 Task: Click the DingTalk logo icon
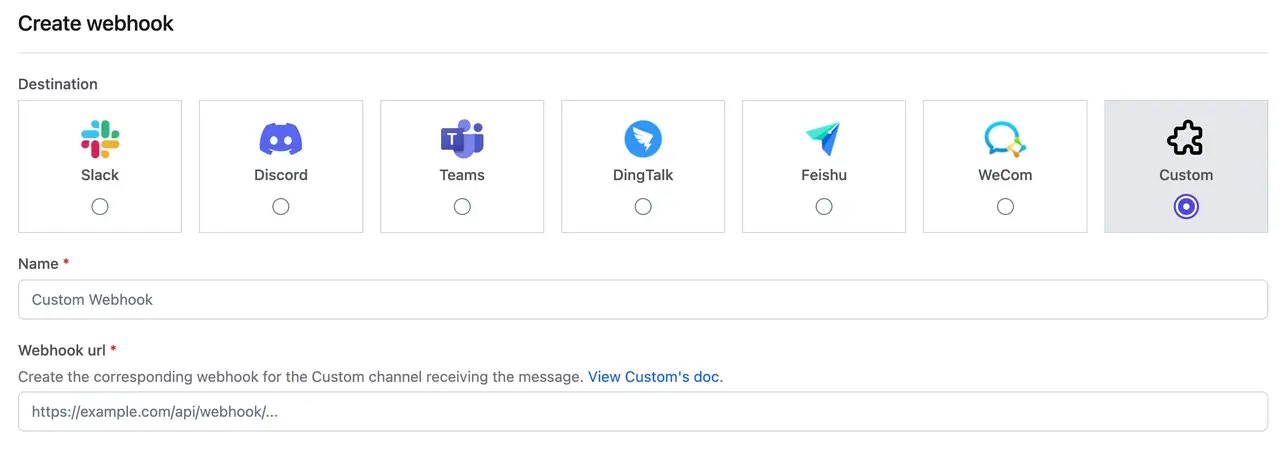pyautogui.click(x=643, y=139)
